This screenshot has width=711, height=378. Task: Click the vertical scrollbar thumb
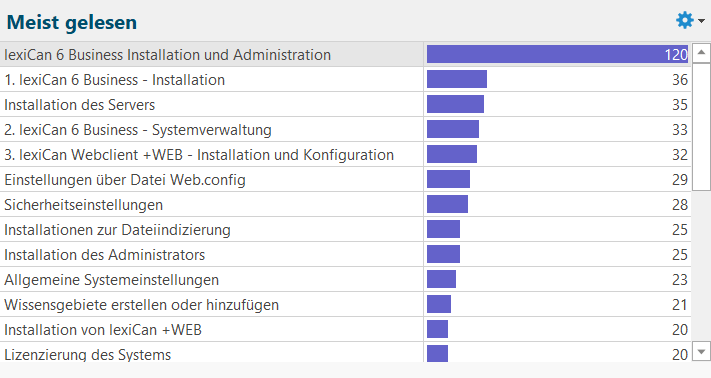(x=701, y=127)
